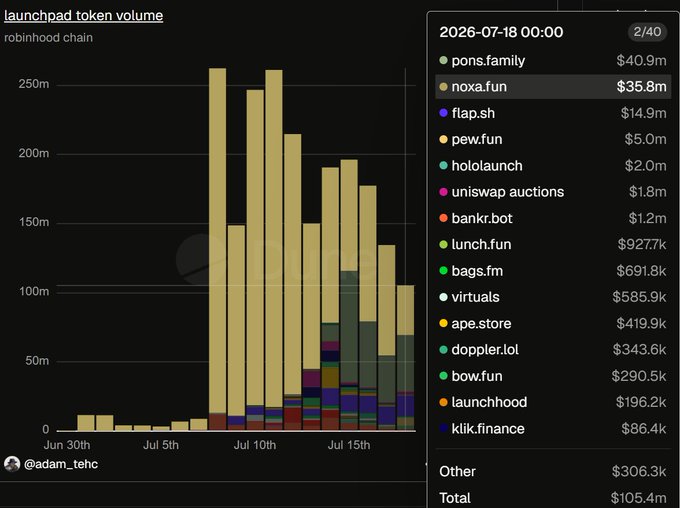Click pons.family's green color dot
The height and width of the screenshot is (508, 680).
(x=443, y=60)
